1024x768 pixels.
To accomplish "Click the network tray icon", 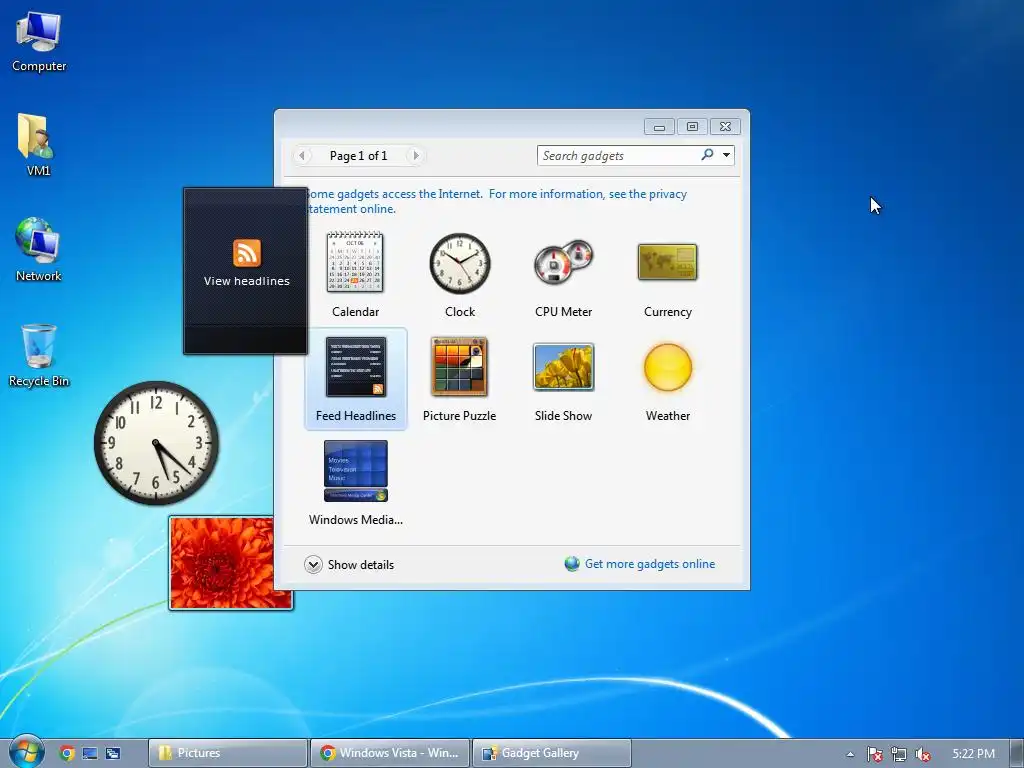I will tap(899, 754).
